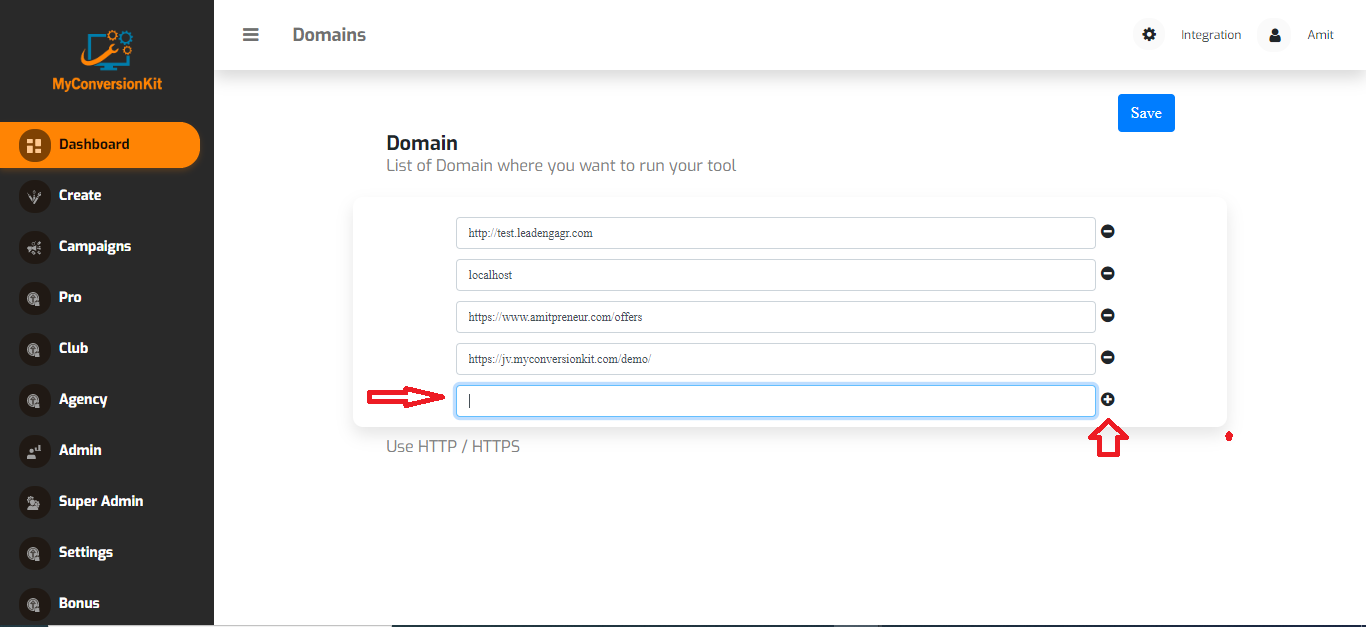Click the Amit username link
Image resolution: width=1366 pixels, height=627 pixels.
[1320, 35]
